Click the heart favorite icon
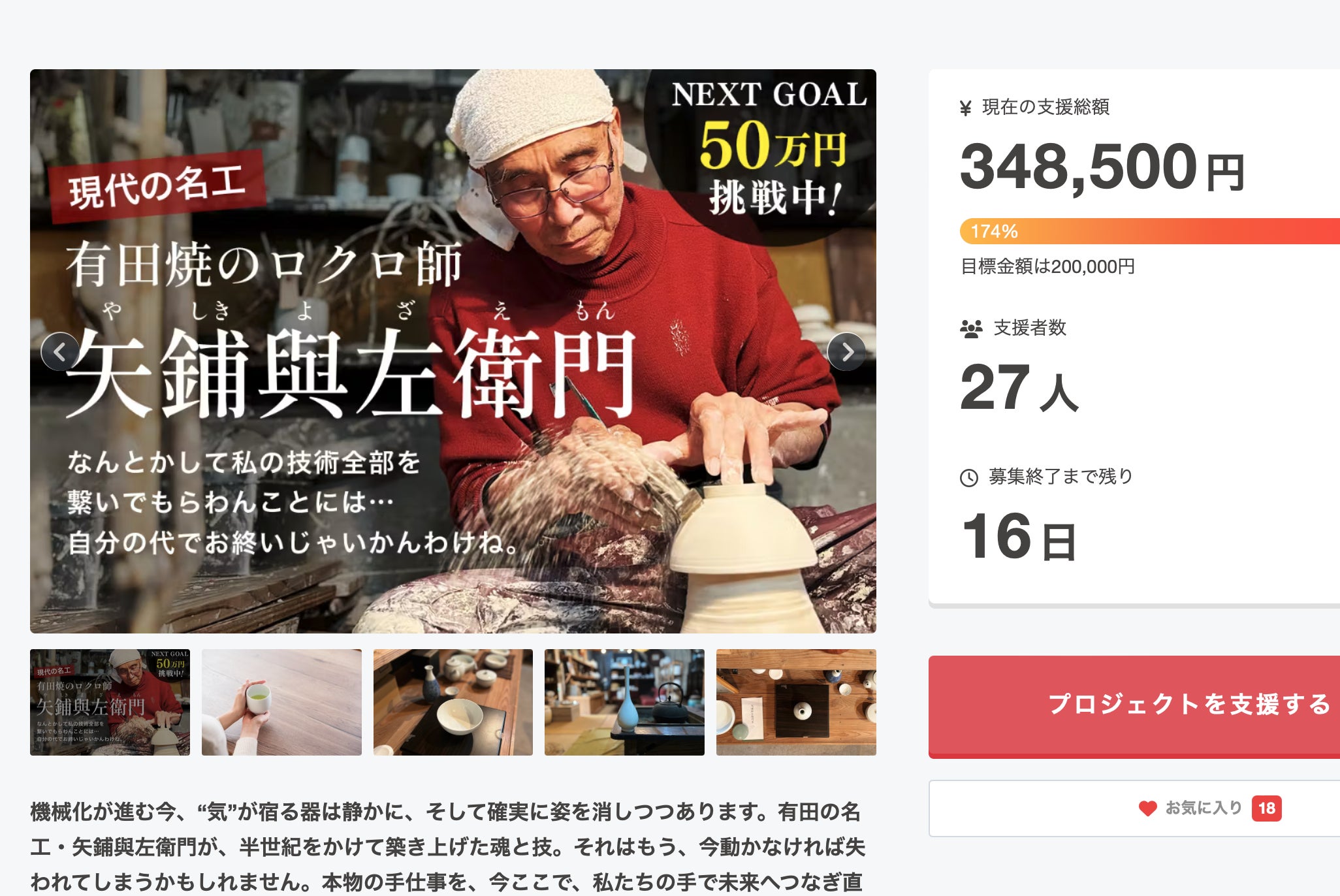 tap(1147, 808)
